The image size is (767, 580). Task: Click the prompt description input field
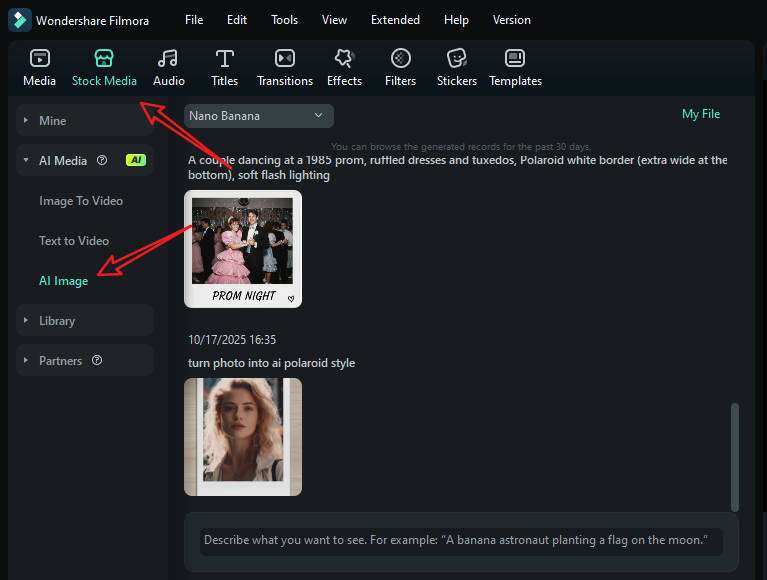pos(461,540)
